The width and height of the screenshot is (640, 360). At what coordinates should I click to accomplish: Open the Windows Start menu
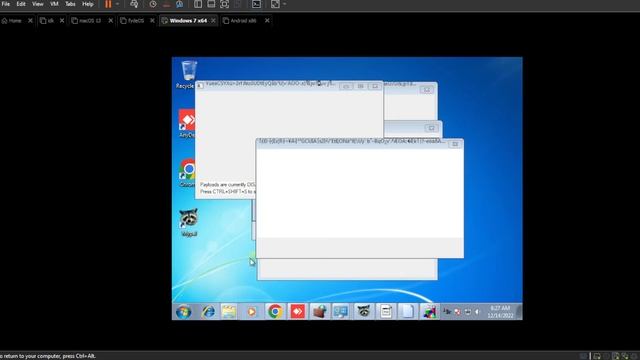(184, 312)
